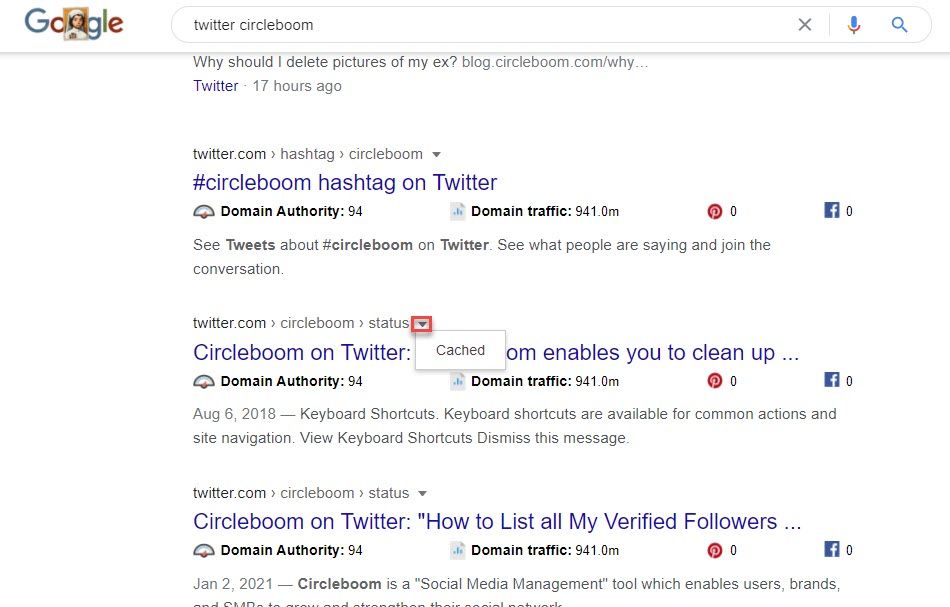This screenshot has width=950, height=607.
Task: Expand dropdown arrow next to hashtag › circleboom
Action: [436, 155]
